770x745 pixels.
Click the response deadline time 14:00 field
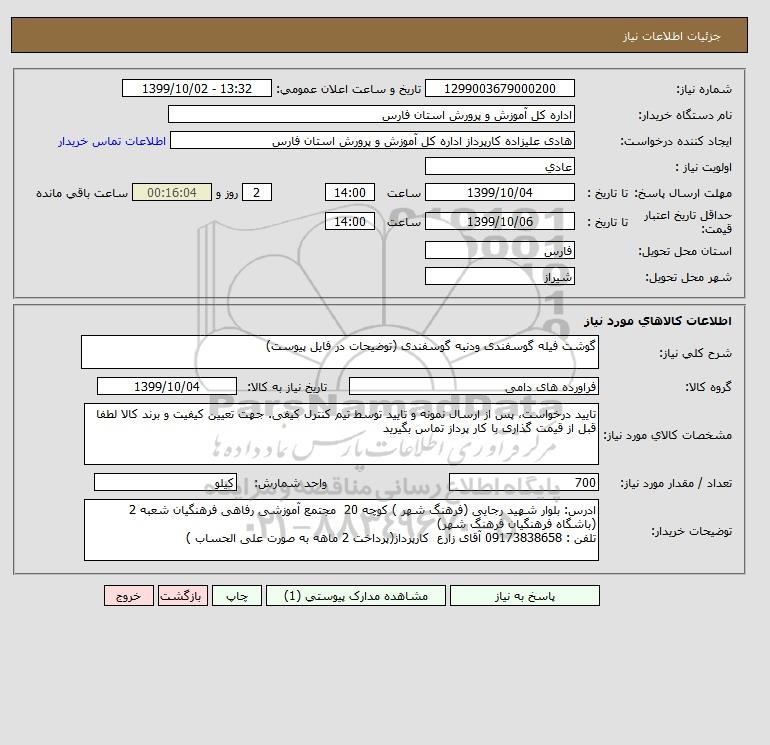[350, 193]
